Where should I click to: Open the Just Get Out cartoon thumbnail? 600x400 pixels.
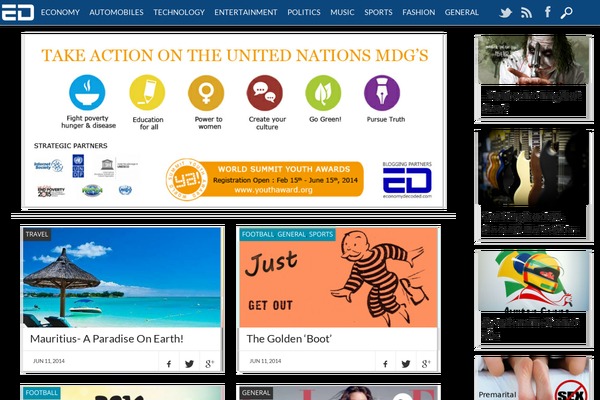tap(338, 278)
